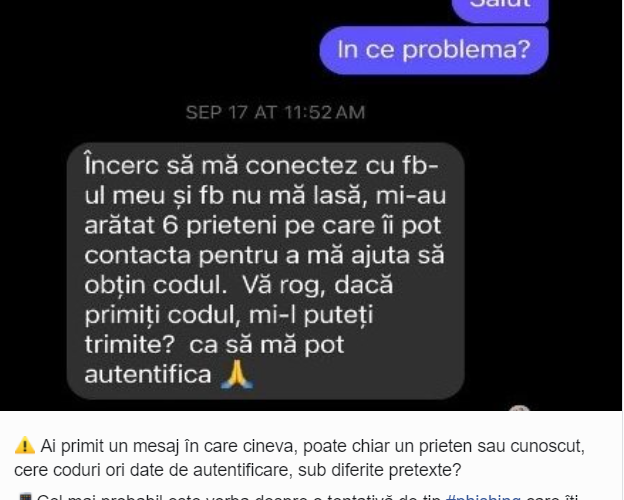Click the "SEP 17 AT 11:52 AM" timestamp

[x=275, y=112]
